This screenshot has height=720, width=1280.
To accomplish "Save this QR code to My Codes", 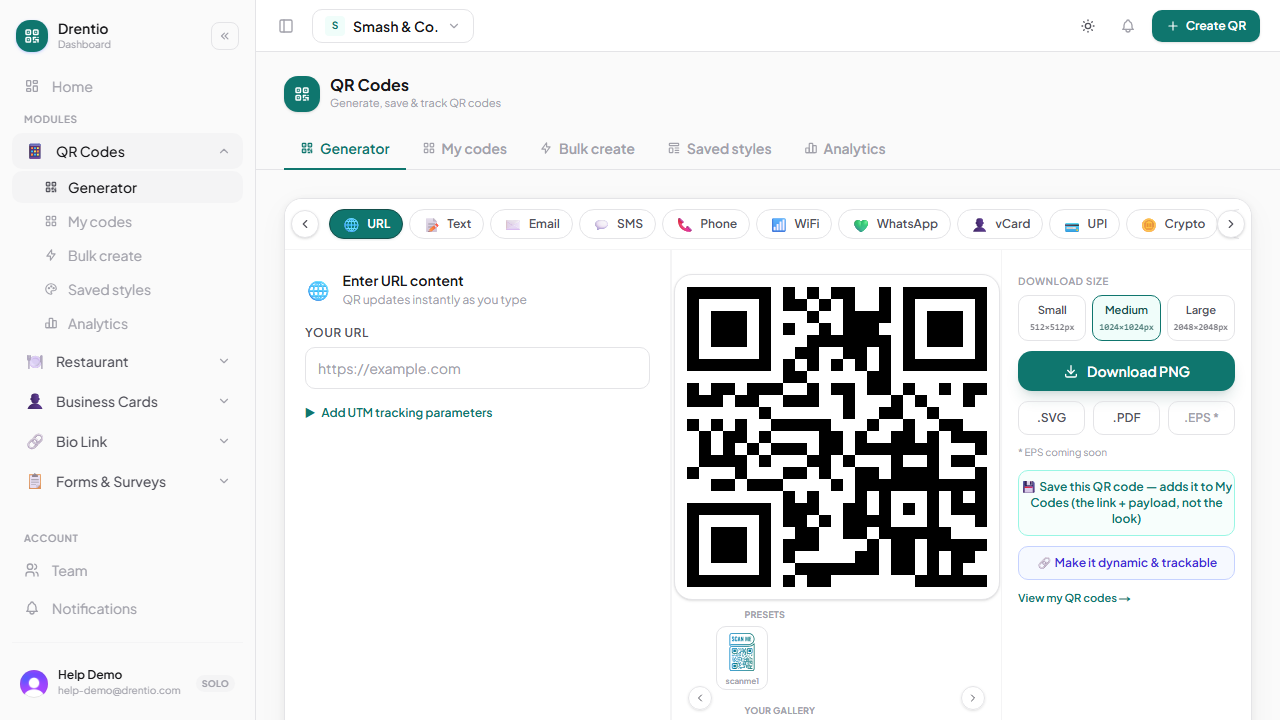I will click(1126, 503).
